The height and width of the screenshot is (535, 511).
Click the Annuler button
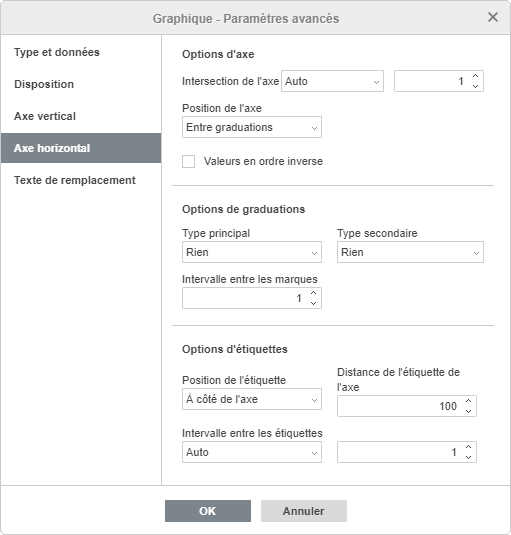click(x=304, y=511)
